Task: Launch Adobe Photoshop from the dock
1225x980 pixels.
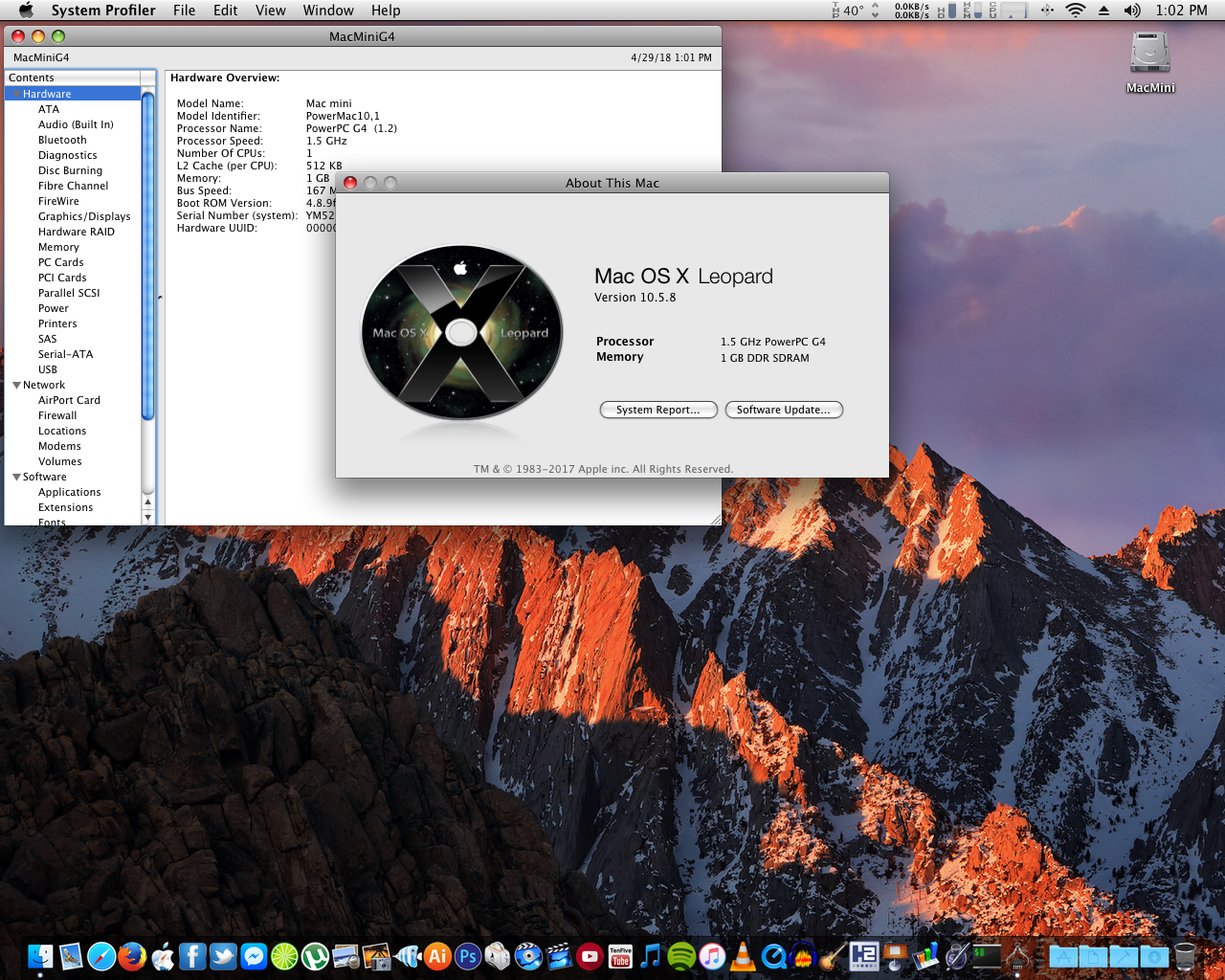Action: click(x=468, y=956)
